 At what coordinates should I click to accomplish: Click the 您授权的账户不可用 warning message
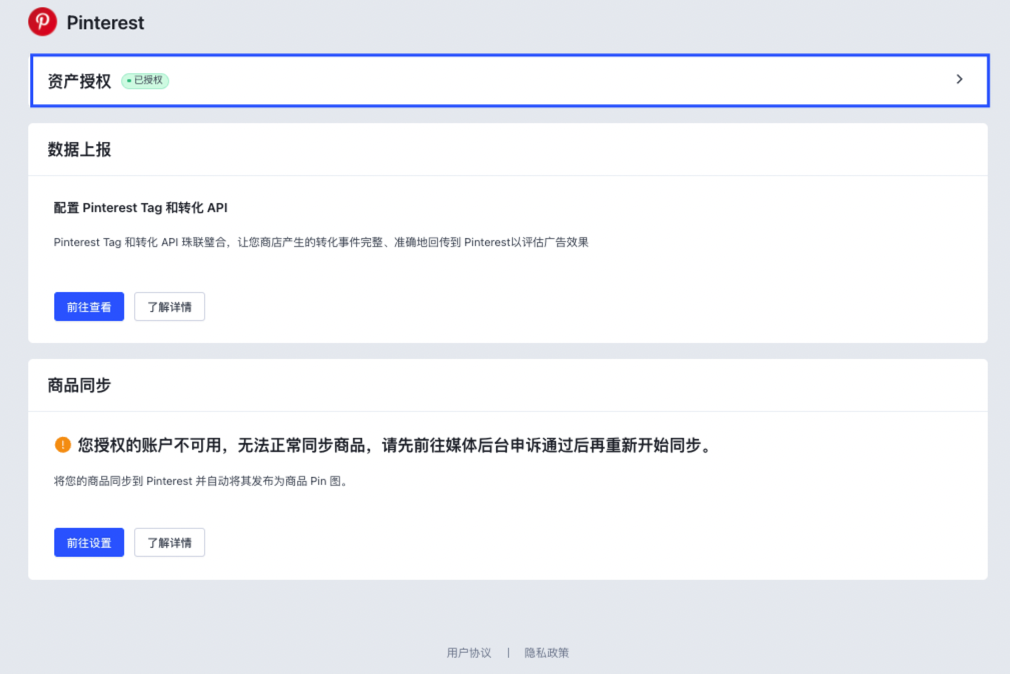[395, 445]
